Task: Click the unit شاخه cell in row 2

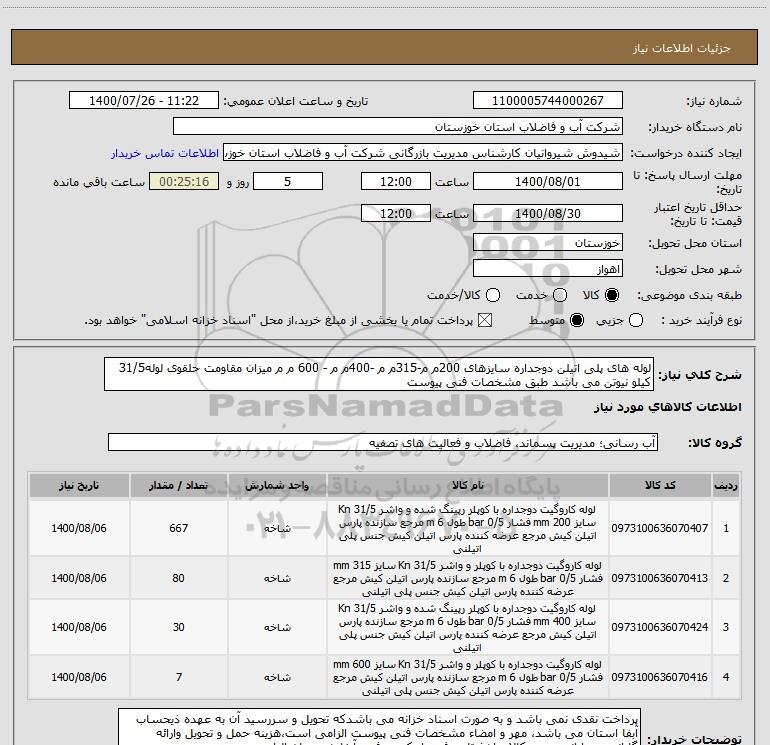Action: [x=277, y=578]
